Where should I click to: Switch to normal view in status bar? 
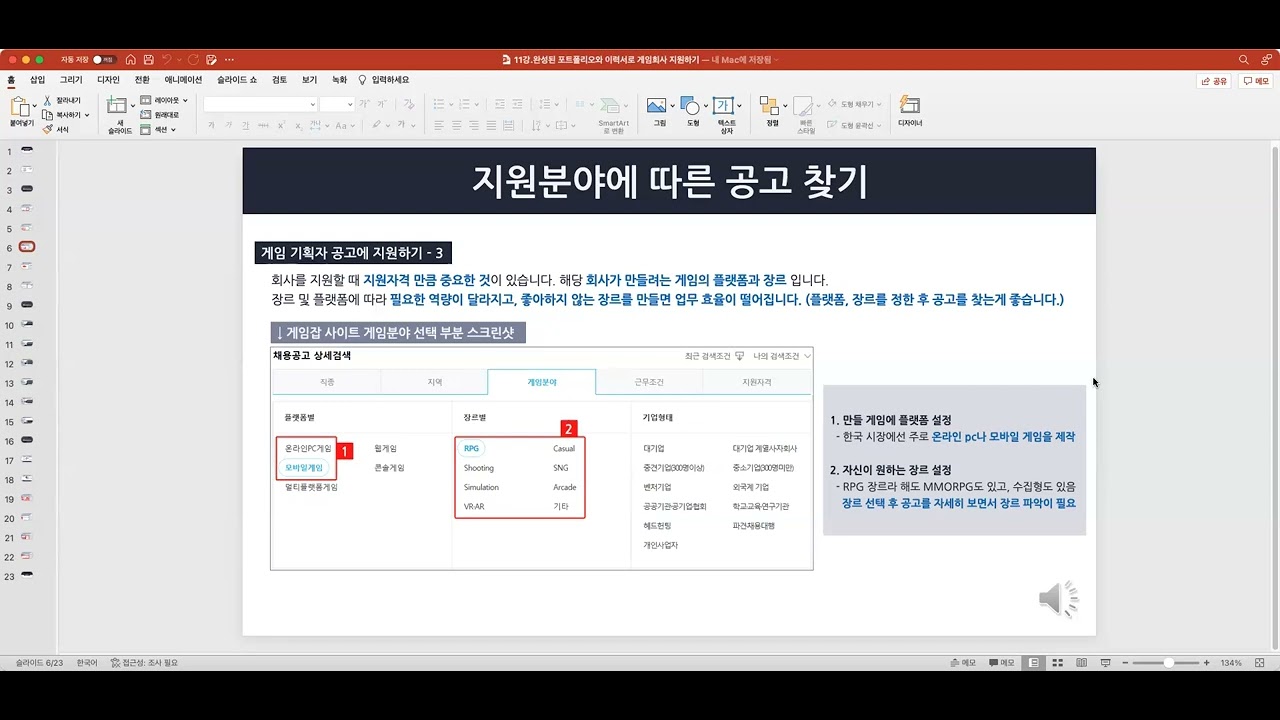point(1033,663)
